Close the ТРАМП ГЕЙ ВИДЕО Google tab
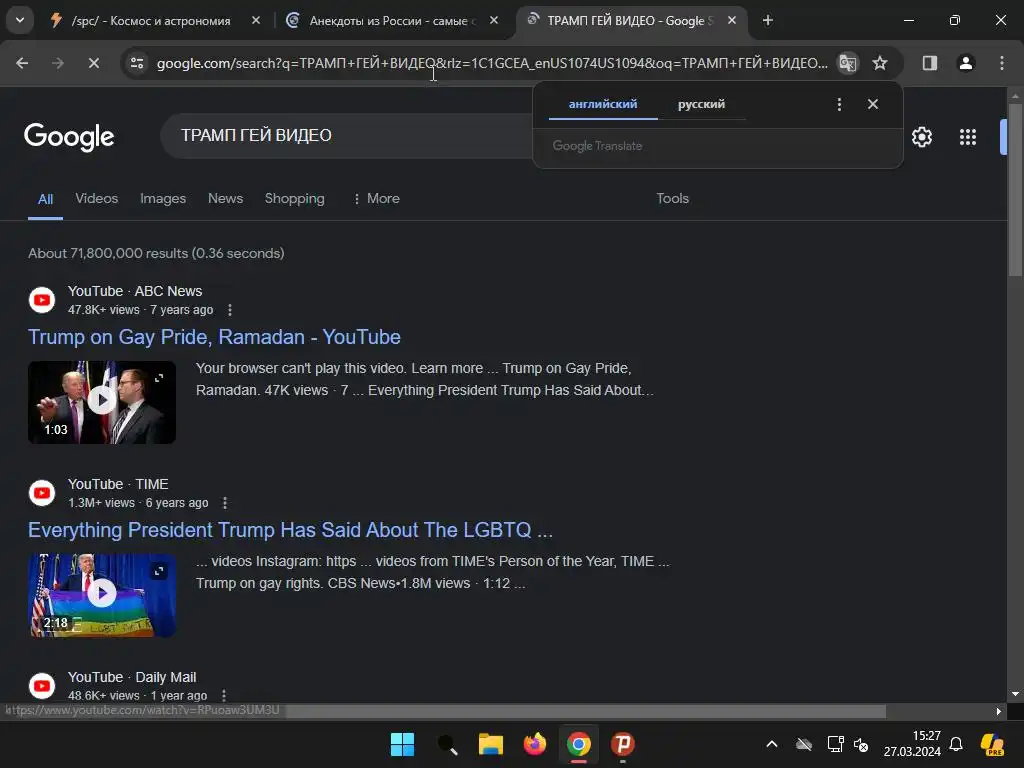 [x=732, y=21]
